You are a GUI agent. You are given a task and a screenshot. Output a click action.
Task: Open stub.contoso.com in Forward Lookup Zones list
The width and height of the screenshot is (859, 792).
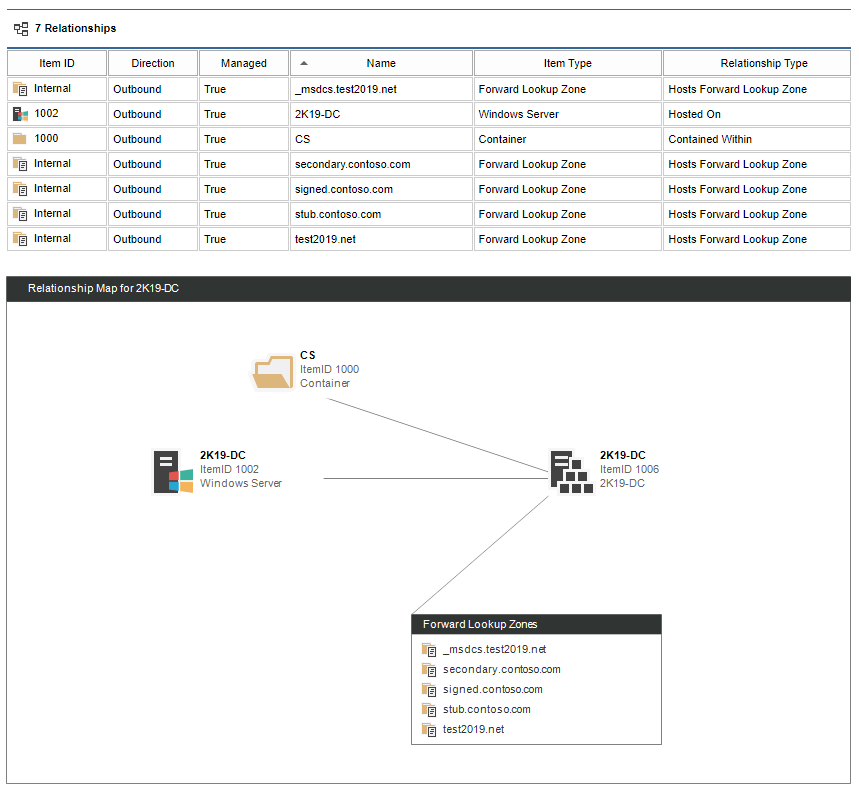pyautogui.click(x=486, y=710)
